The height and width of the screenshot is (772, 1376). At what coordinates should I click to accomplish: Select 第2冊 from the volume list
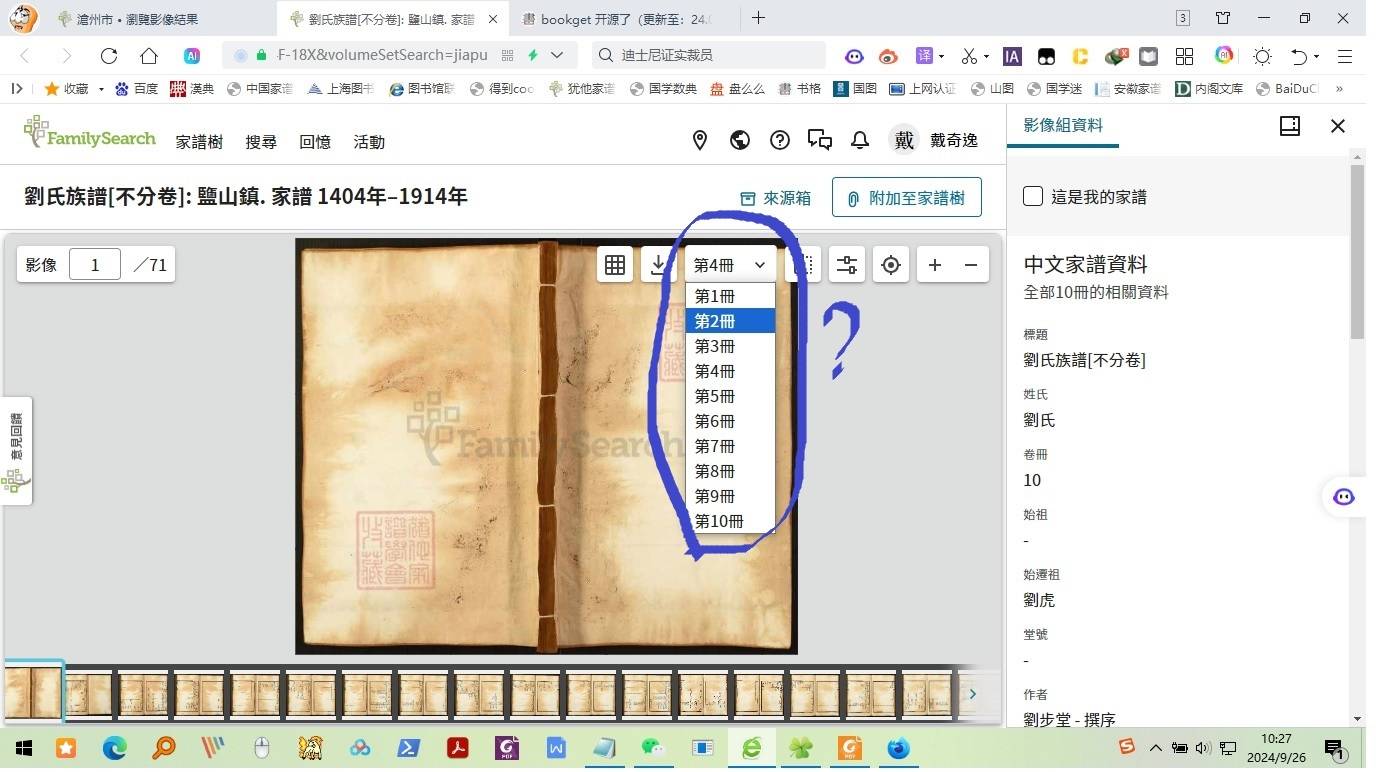pyautogui.click(x=730, y=321)
